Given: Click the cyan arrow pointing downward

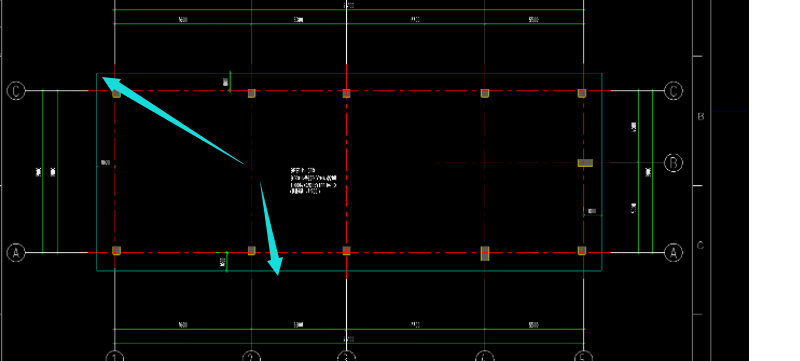Looking at the screenshot, I should pos(271,229).
